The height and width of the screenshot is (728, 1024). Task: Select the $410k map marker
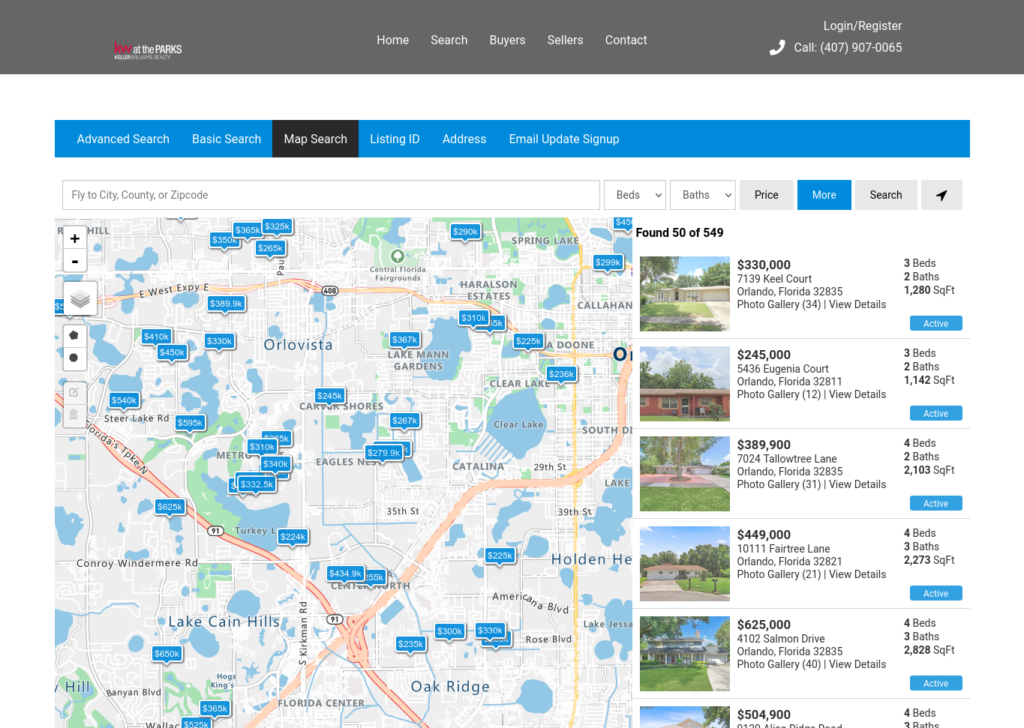[x=157, y=337]
